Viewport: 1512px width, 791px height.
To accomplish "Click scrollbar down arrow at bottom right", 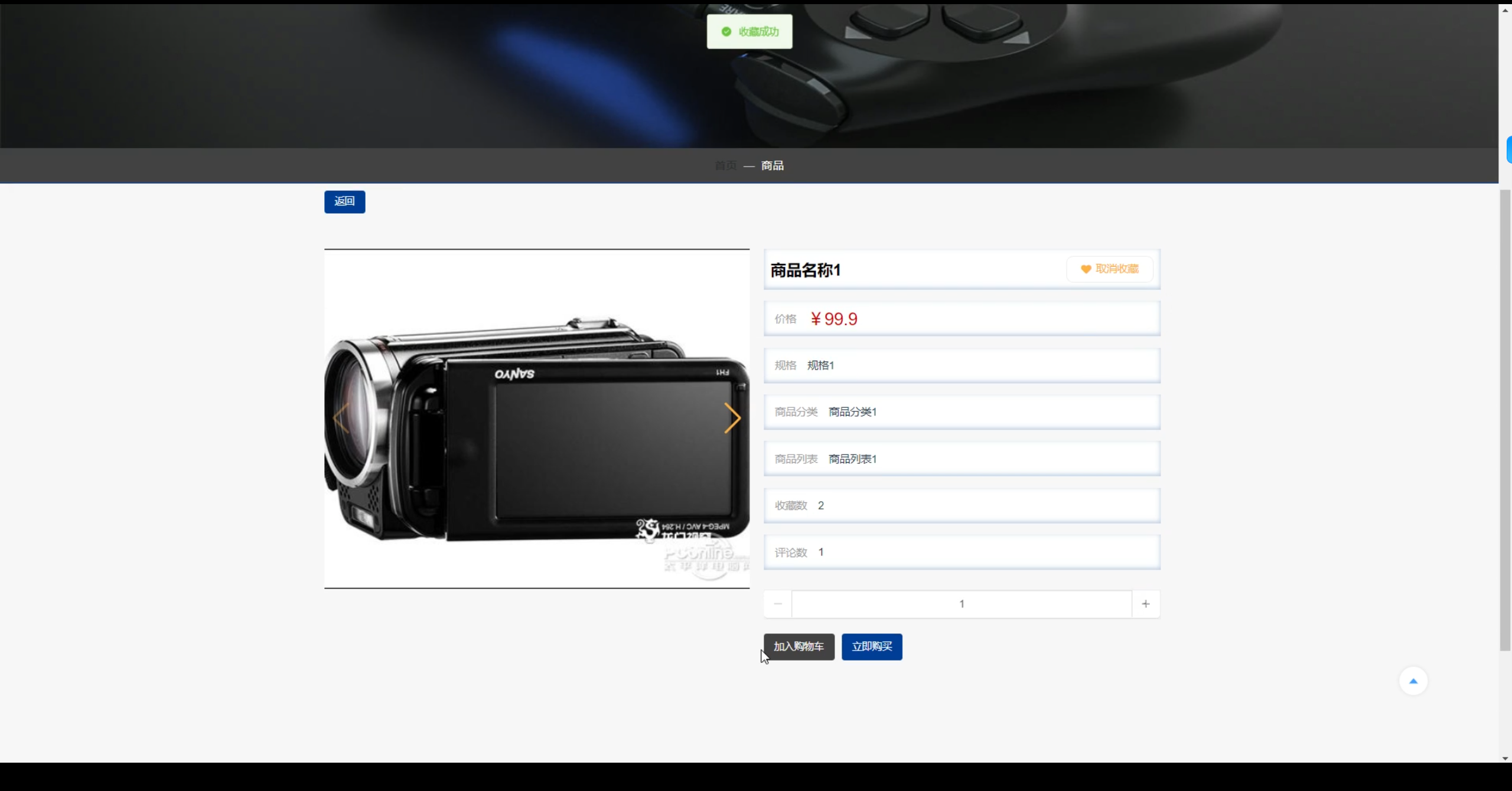I will tap(1505, 758).
